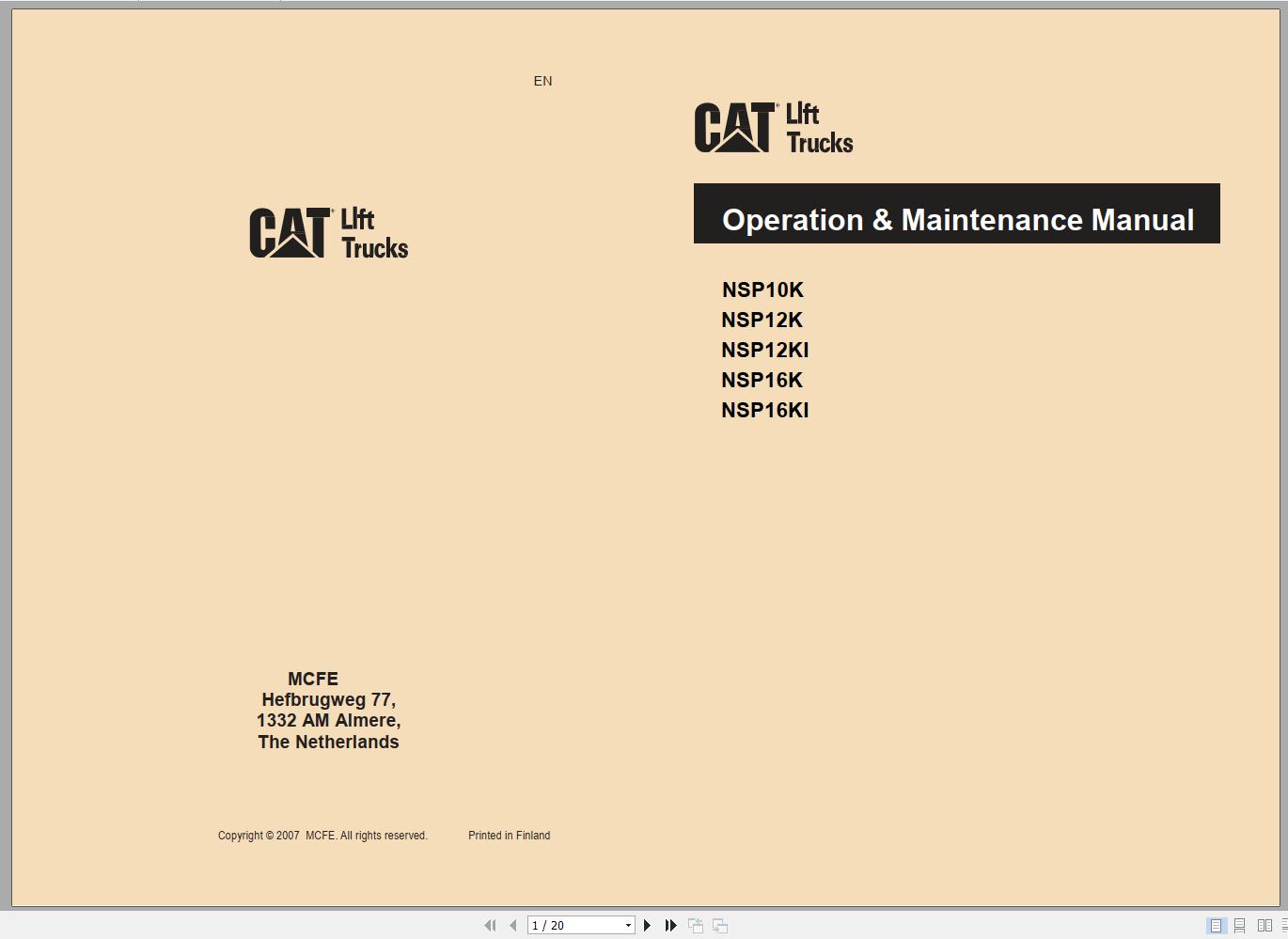The height and width of the screenshot is (939, 1288).
Task: Return to the previous view
Action: 696,925
